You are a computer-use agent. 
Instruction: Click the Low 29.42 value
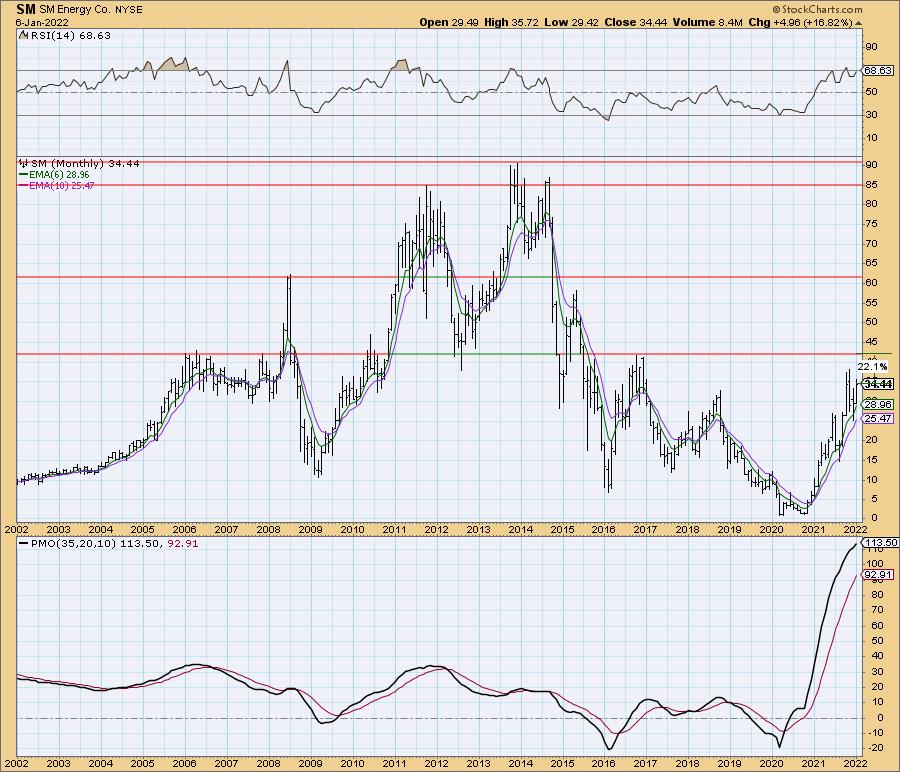tap(571, 22)
